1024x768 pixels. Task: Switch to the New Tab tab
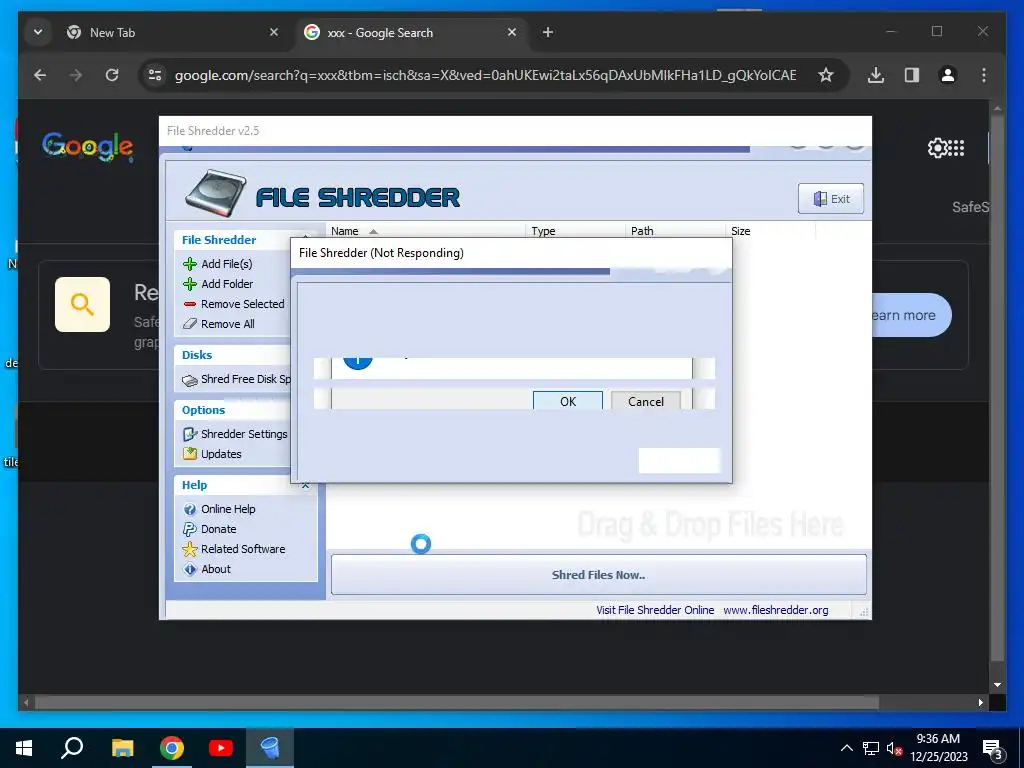tap(172, 33)
